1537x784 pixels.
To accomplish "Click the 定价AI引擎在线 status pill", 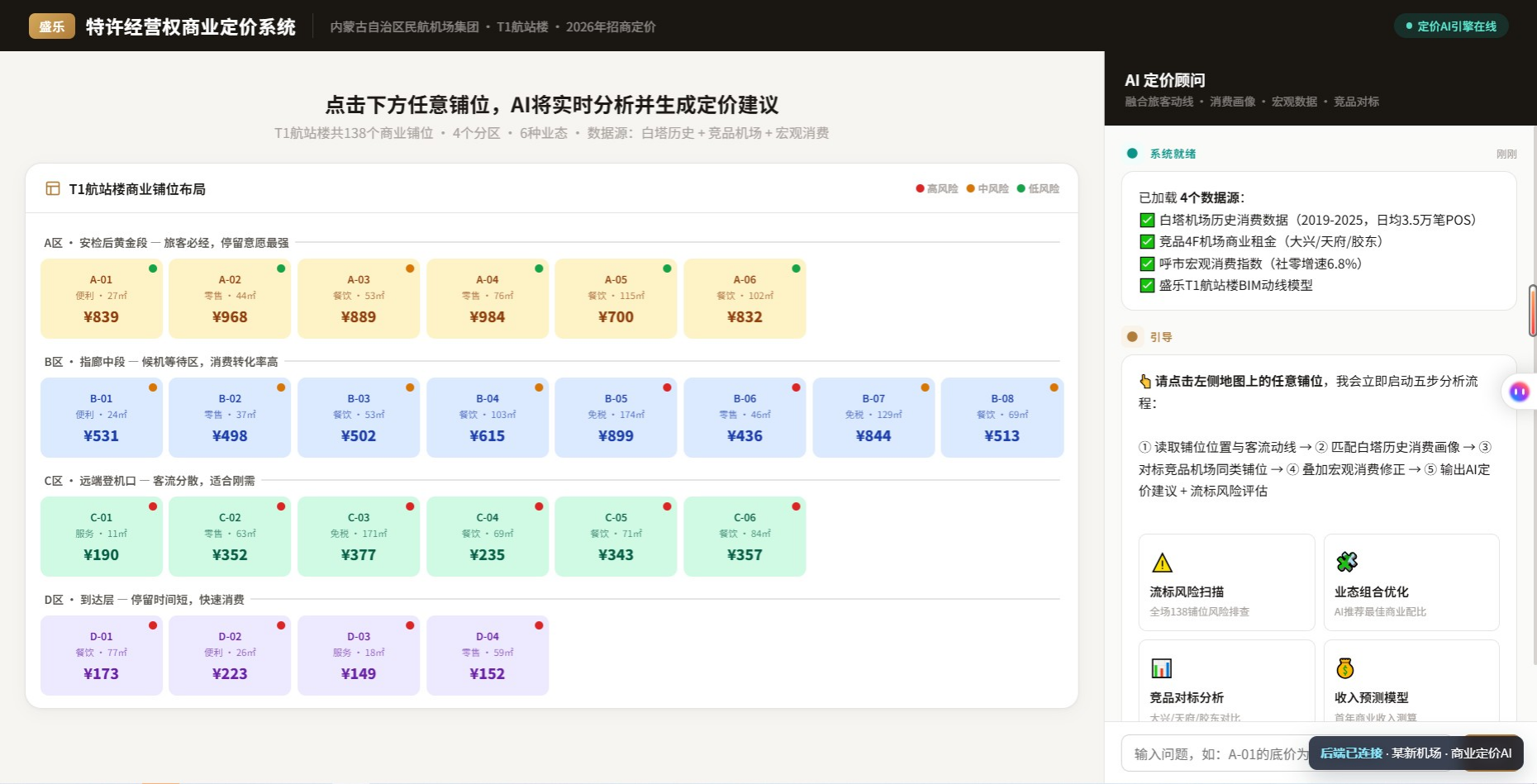I will tap(1451, 26).
